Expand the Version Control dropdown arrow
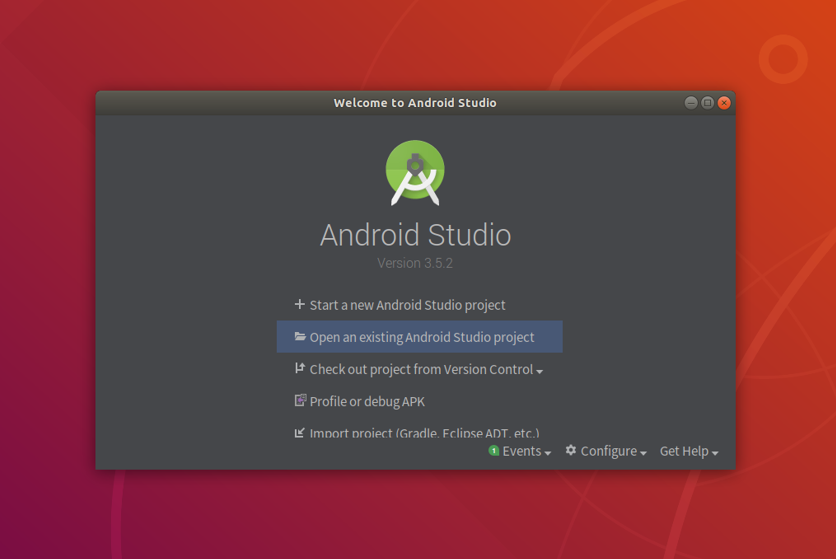This screenshot has width=836, height=559. 540,371
